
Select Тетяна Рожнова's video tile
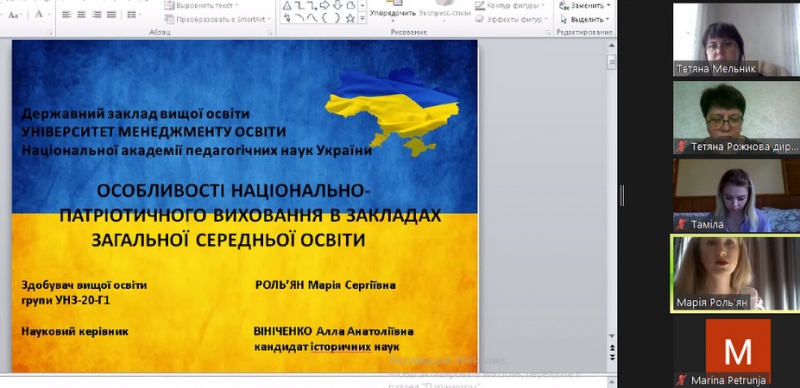[x=736, y=117]
